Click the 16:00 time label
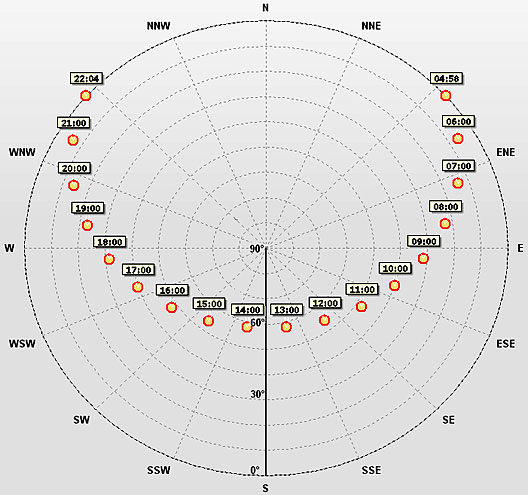This screenshot has height=495, width=528. [172, 290]
